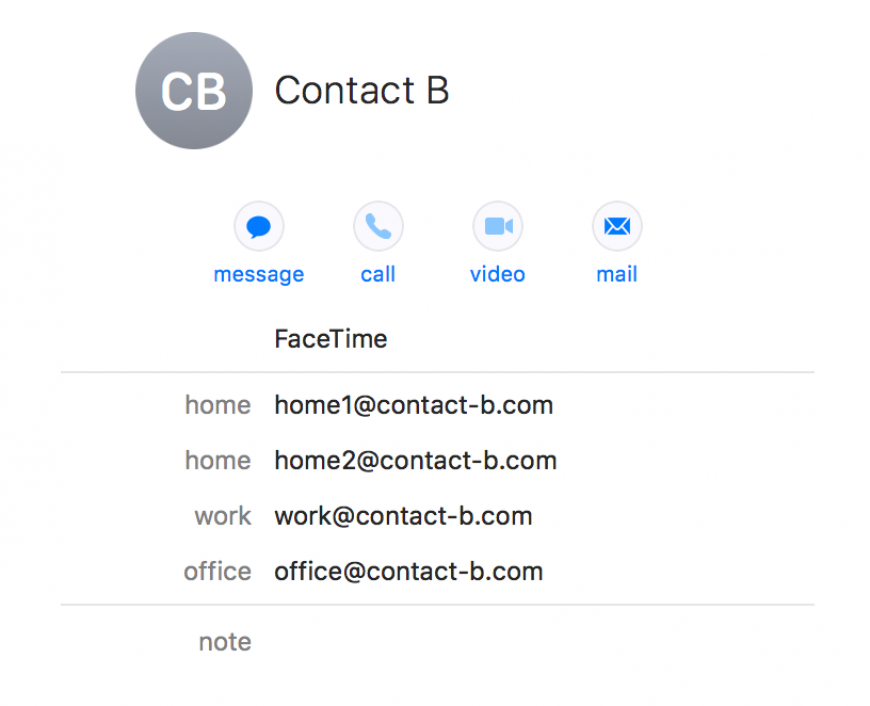This screenshot has height=706, width=870.
Task: Select the Contact B name heading
Action: [362, 90]
